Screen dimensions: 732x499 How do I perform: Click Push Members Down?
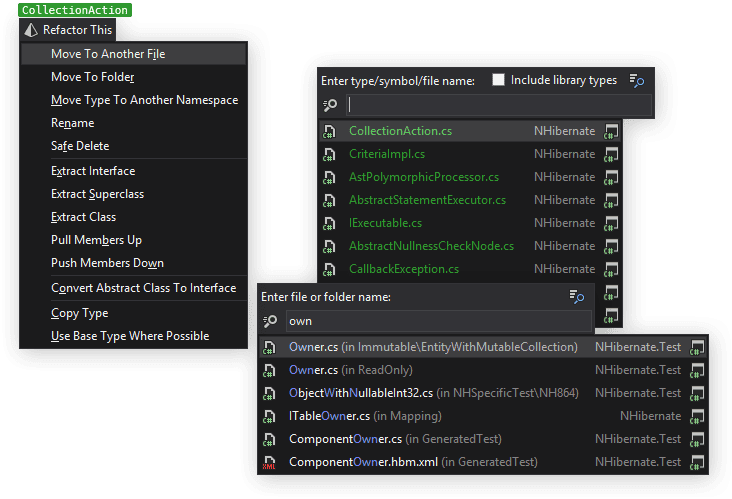point(134,263)
